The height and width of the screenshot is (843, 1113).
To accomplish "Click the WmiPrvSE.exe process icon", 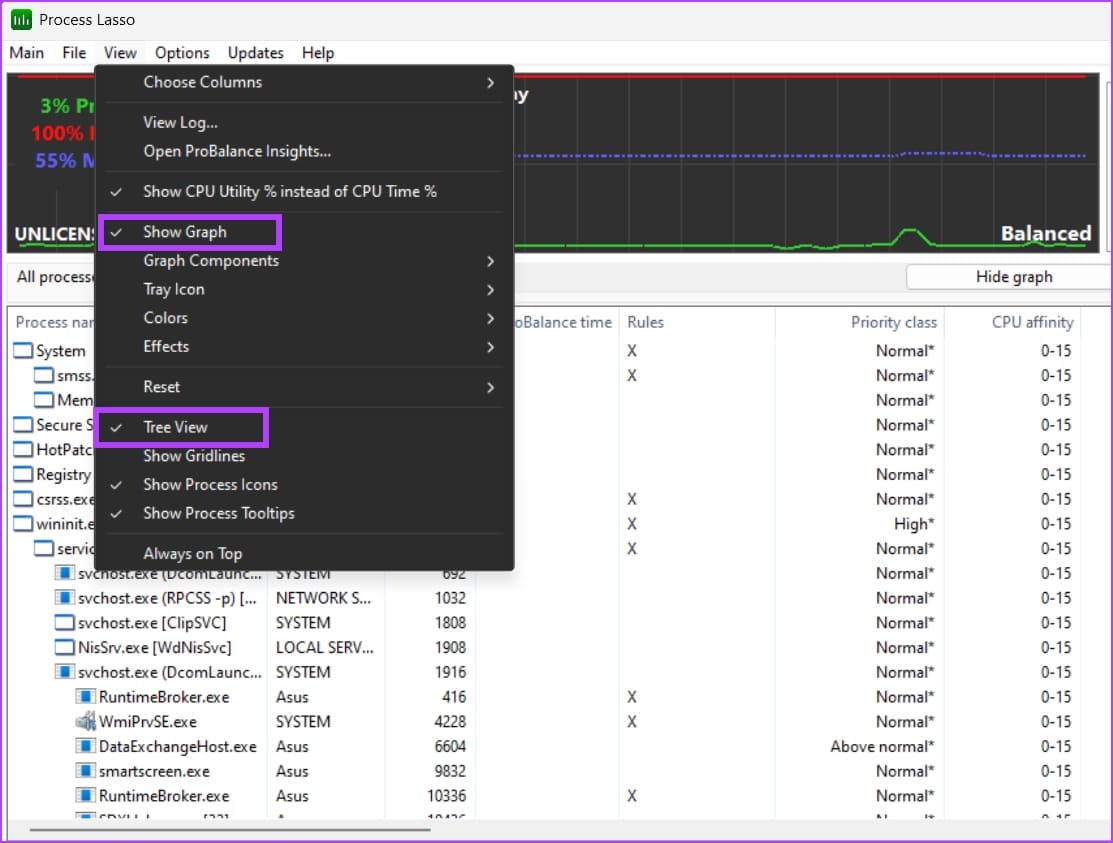I will point(85,722).
